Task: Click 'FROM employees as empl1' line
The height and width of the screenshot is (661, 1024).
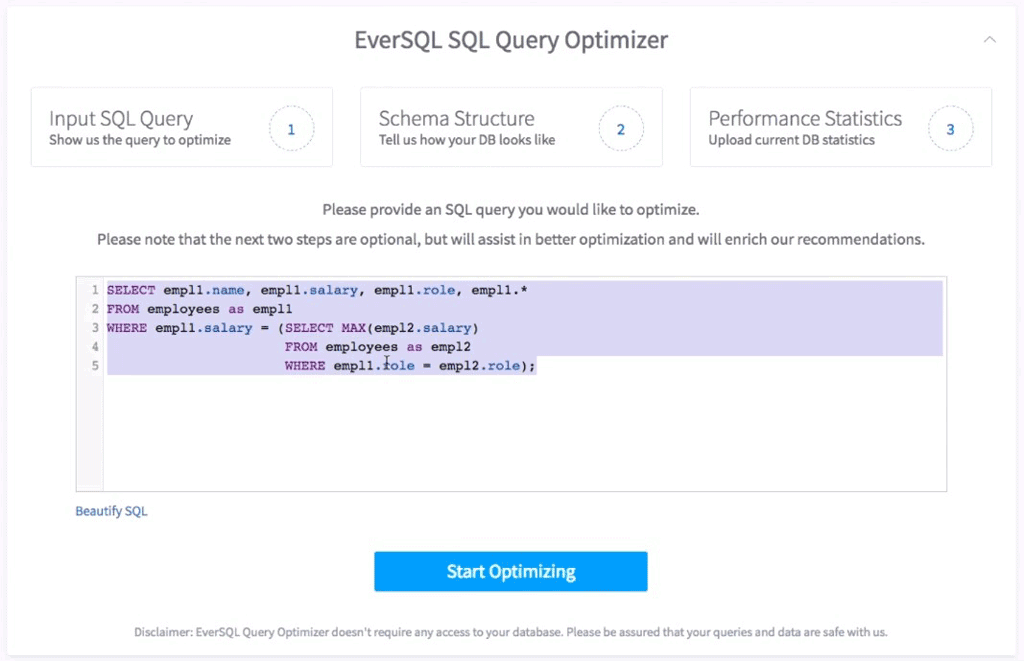Action: click(199, 309)
